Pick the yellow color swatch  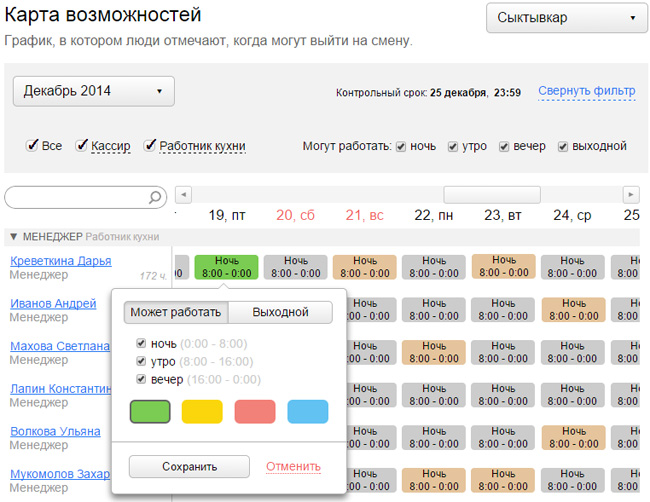tap(202, 412)
